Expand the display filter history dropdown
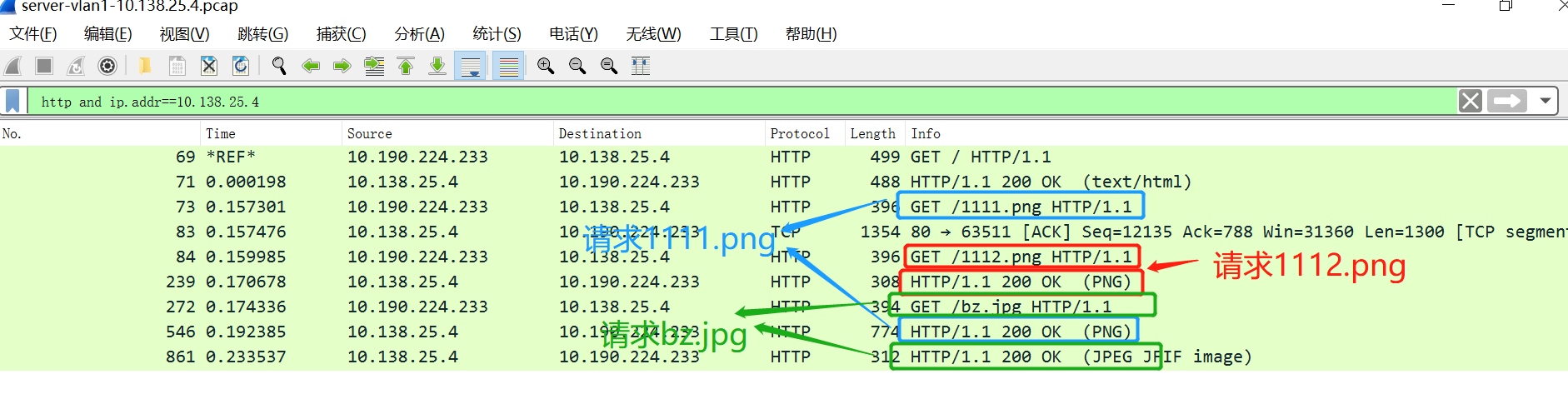This screenshot has width=1568, height=409. [x=1546, y=101]
